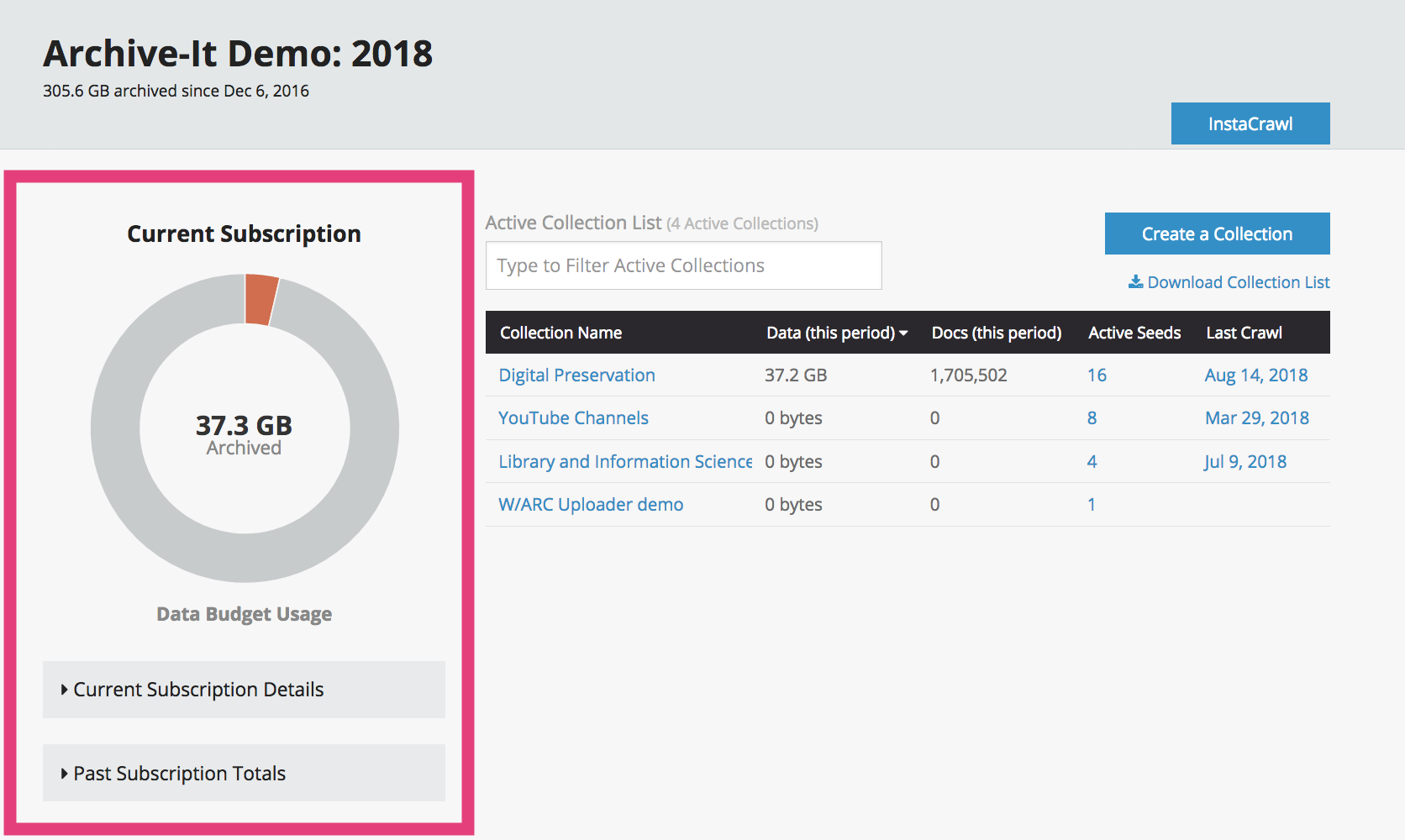Open the Digital Preservation collection

pyautogui.click(x=576, y=375)
